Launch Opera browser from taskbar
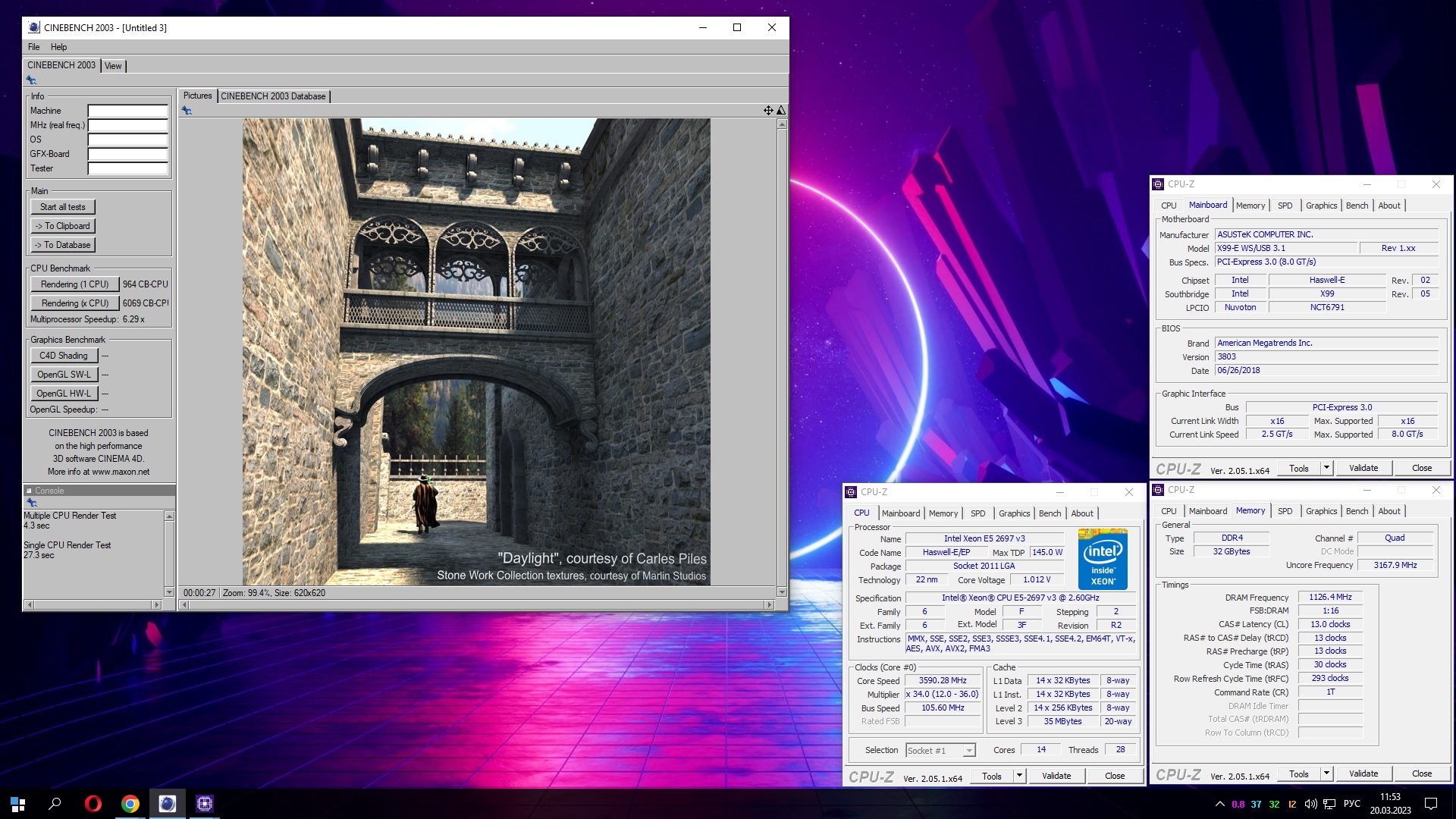The image size is (1456, 819). click(93, 804)
